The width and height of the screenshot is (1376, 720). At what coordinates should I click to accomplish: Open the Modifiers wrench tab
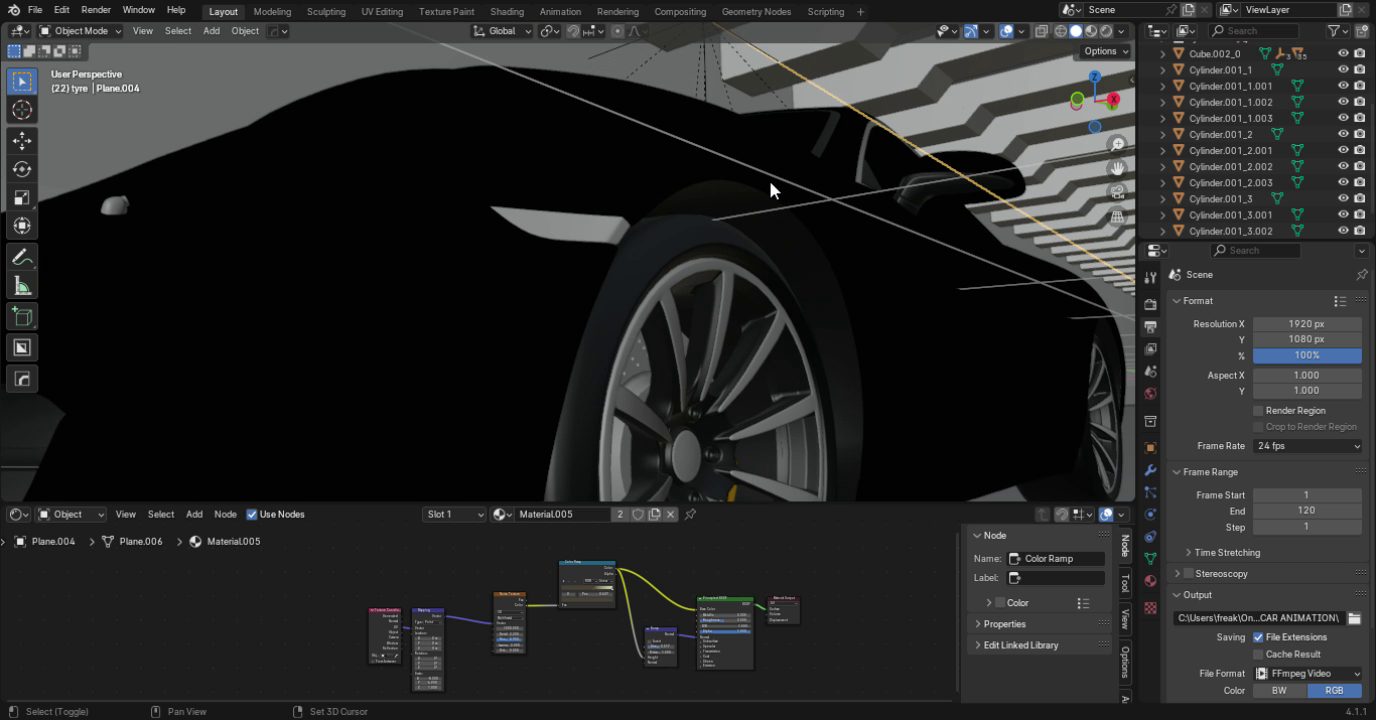point(1150,470)
